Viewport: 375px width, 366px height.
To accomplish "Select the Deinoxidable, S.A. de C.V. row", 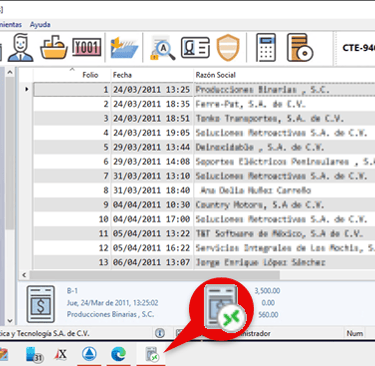I will (x=204, y=147).
